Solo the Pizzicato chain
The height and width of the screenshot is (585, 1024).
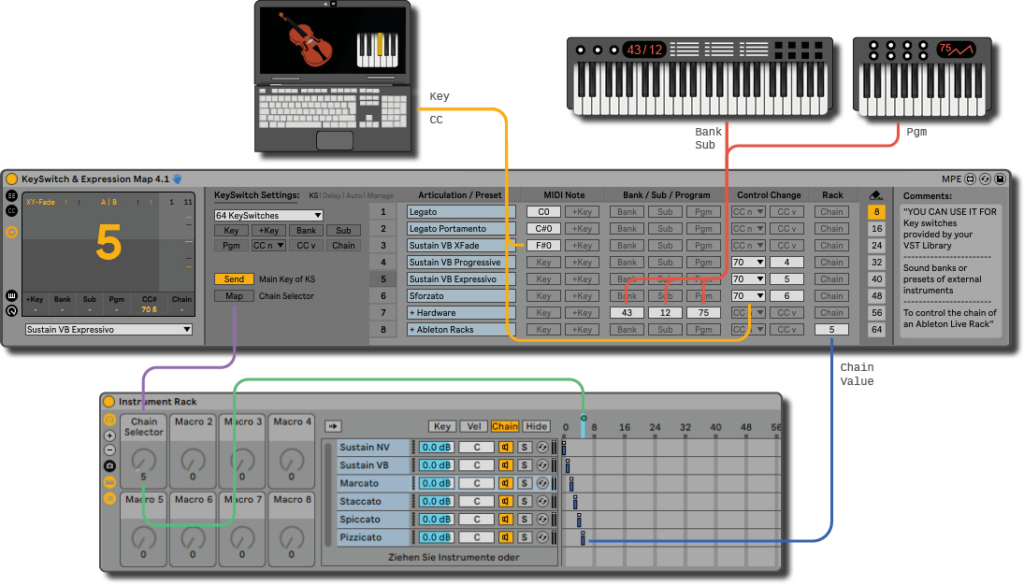(524, 537)
